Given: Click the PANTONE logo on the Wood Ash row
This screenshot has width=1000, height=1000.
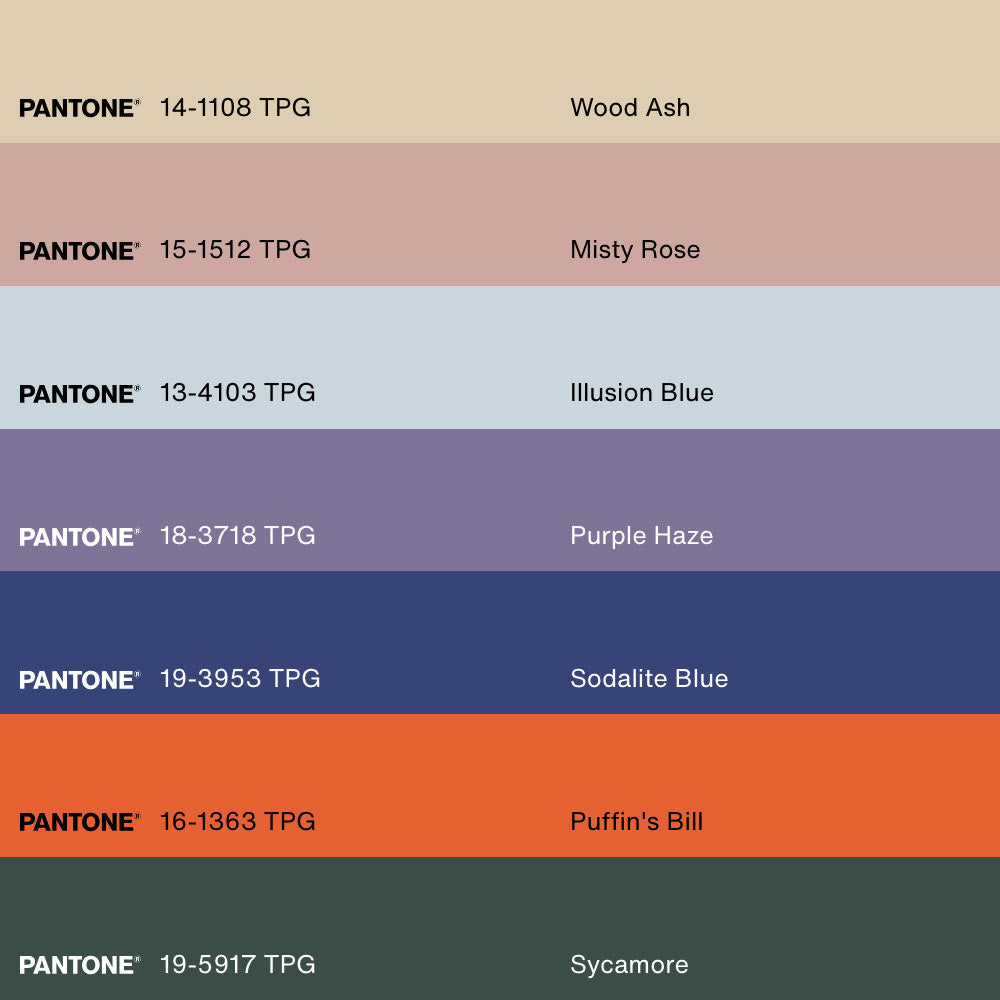Looking at the screenshot, I should tap(79, 108).
